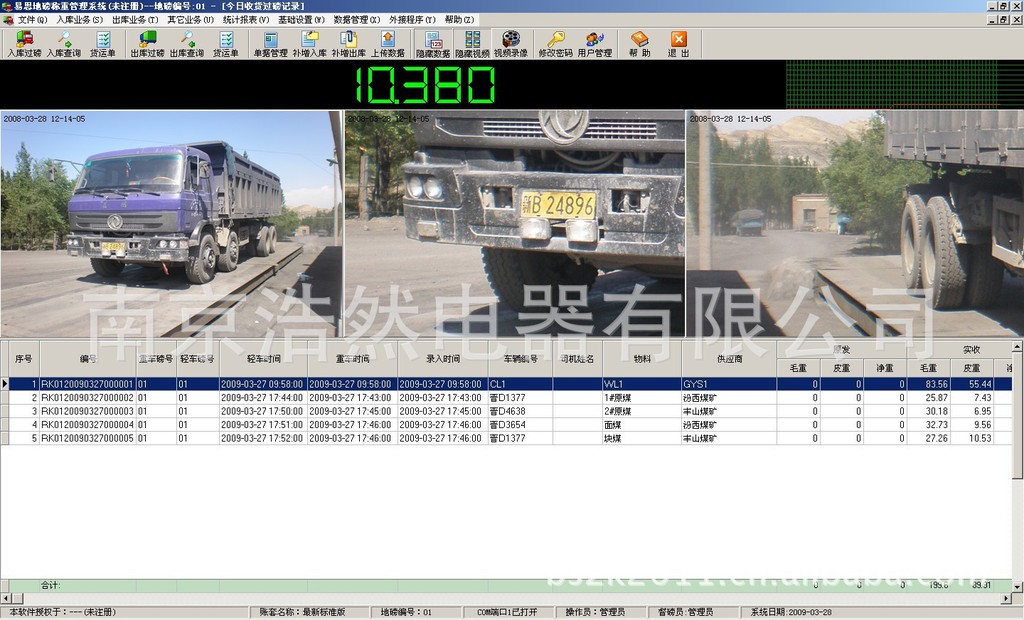Open 用户管理 user management

click(595, 44)
